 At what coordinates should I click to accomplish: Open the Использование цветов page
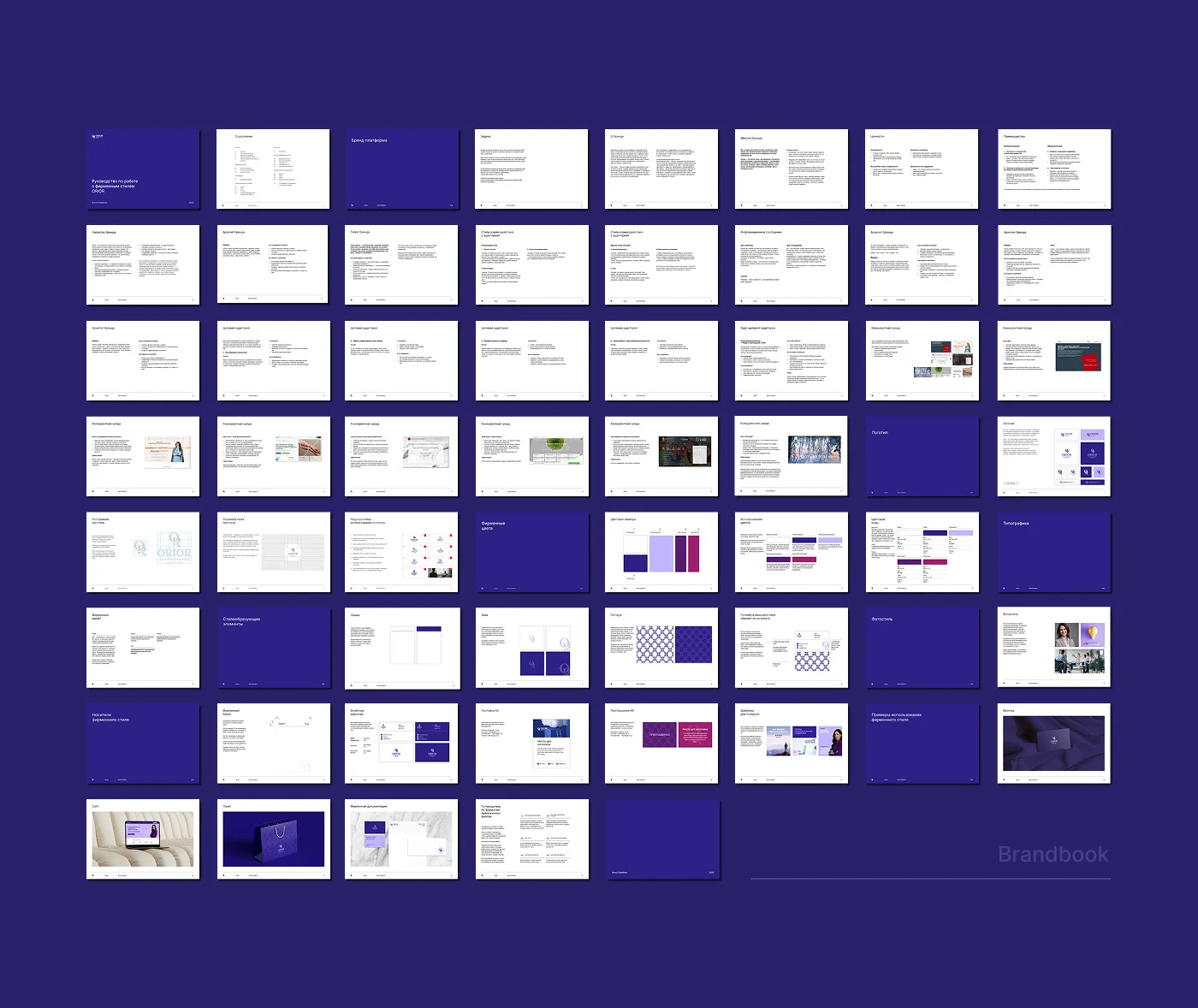tap(792, 552)
